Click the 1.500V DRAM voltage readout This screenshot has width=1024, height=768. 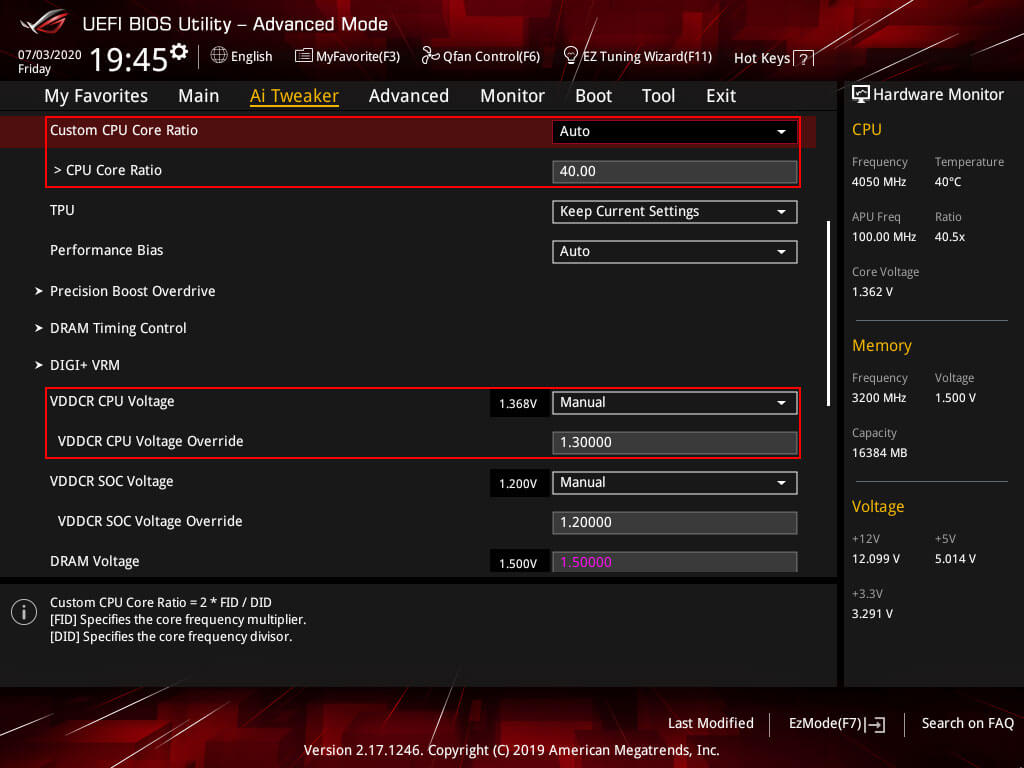pos(518,563)
